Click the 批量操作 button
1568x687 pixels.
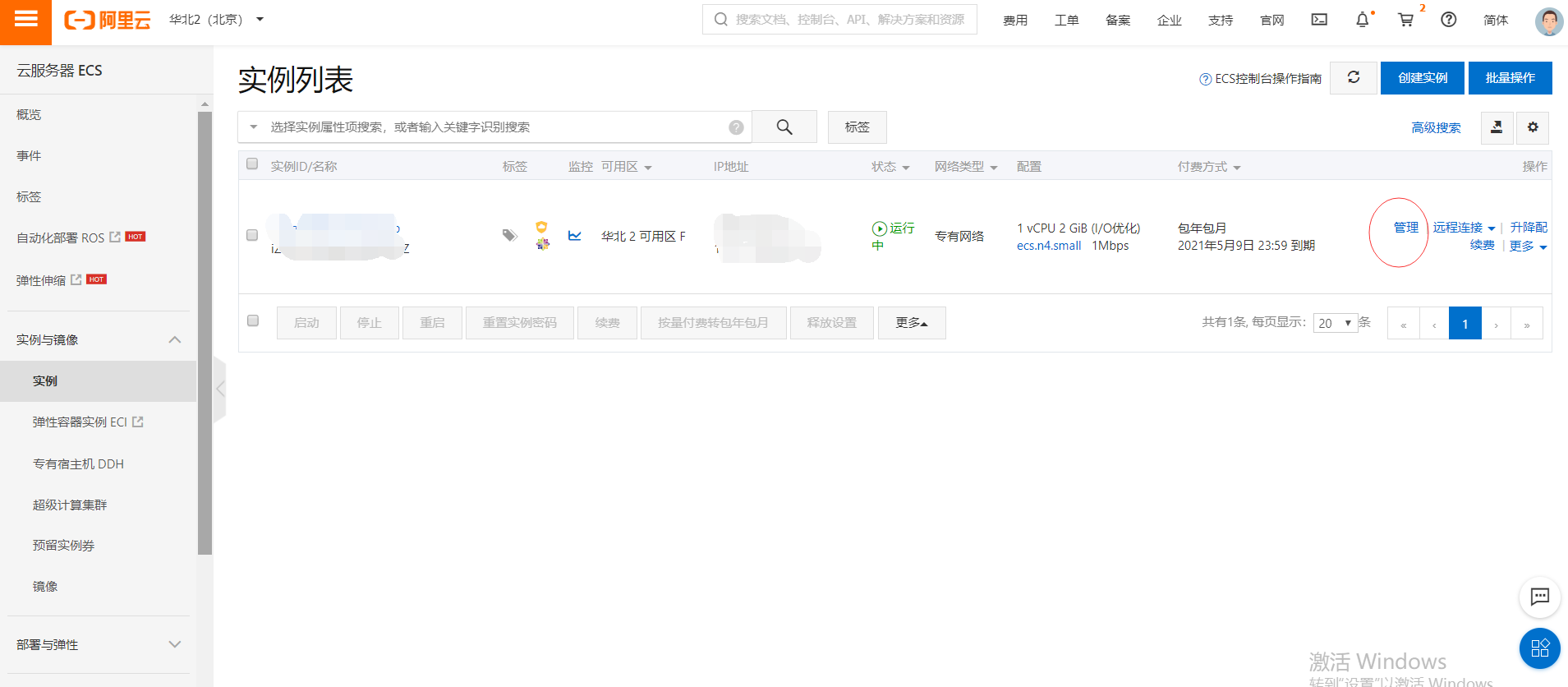(x=1510, y=78)
